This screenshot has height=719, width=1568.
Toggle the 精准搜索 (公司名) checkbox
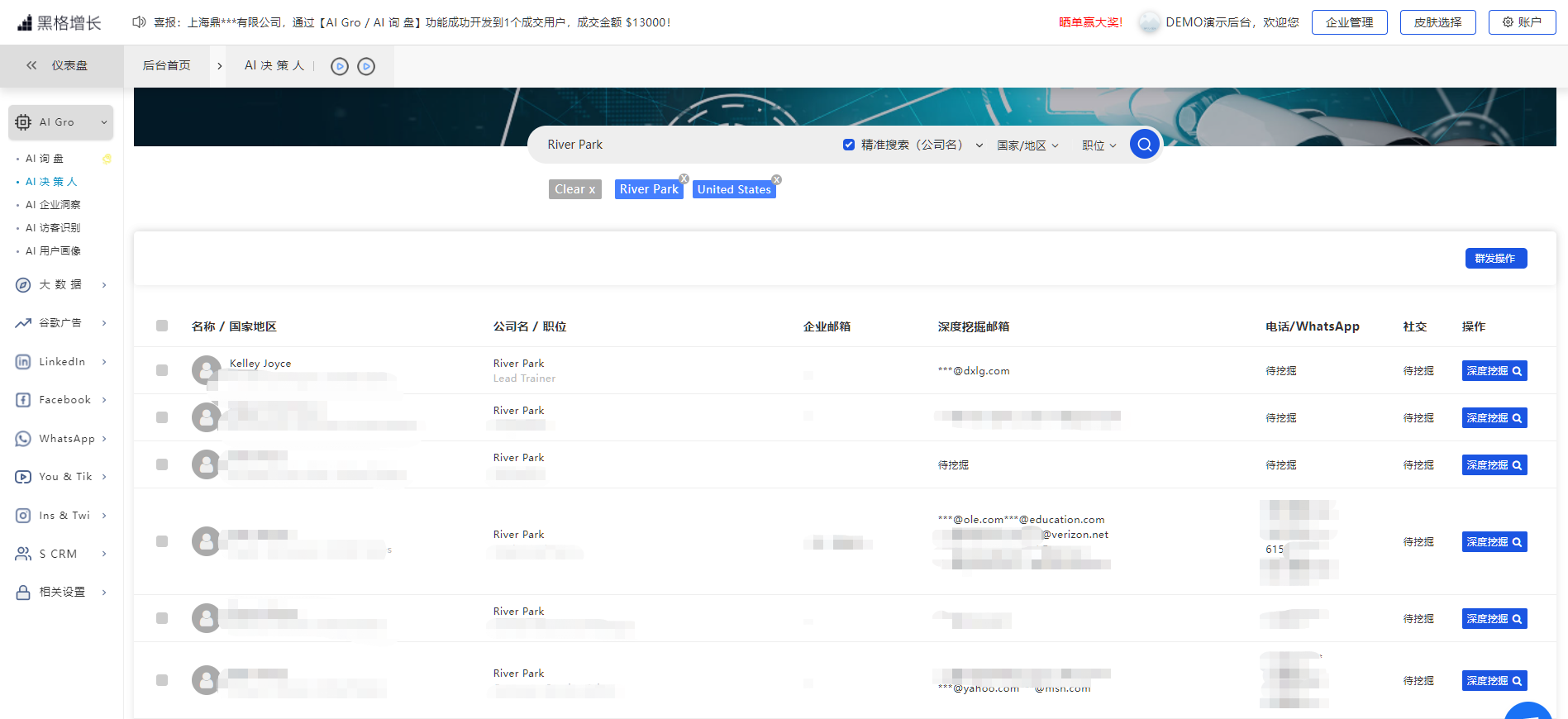pyautogui.click(x=848, y=145)
